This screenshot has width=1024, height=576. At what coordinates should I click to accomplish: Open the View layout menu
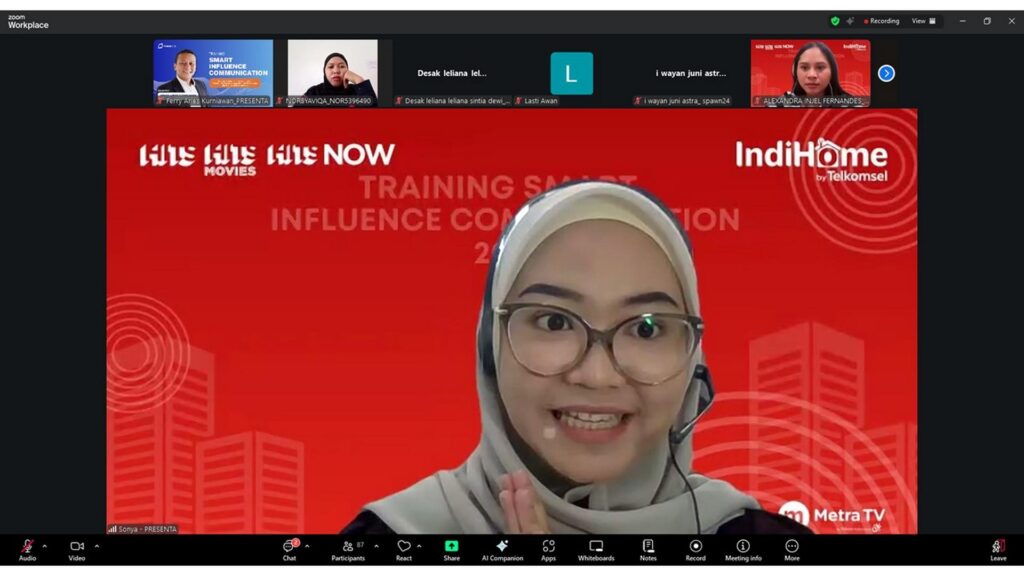pos(923,21)
